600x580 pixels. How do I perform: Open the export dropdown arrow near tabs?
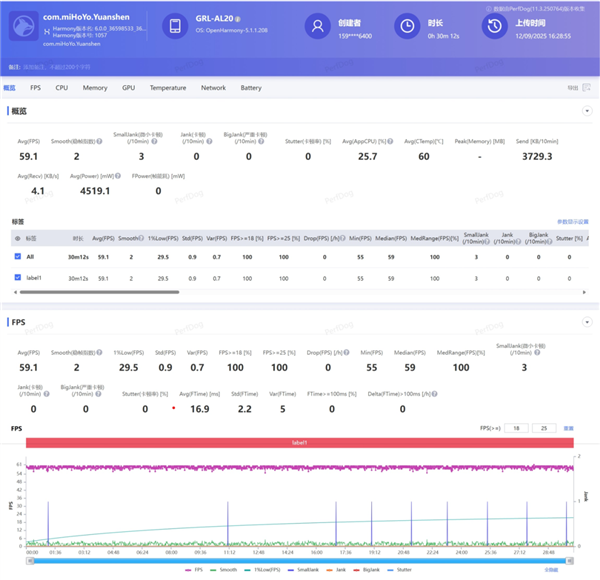point(587,88)
